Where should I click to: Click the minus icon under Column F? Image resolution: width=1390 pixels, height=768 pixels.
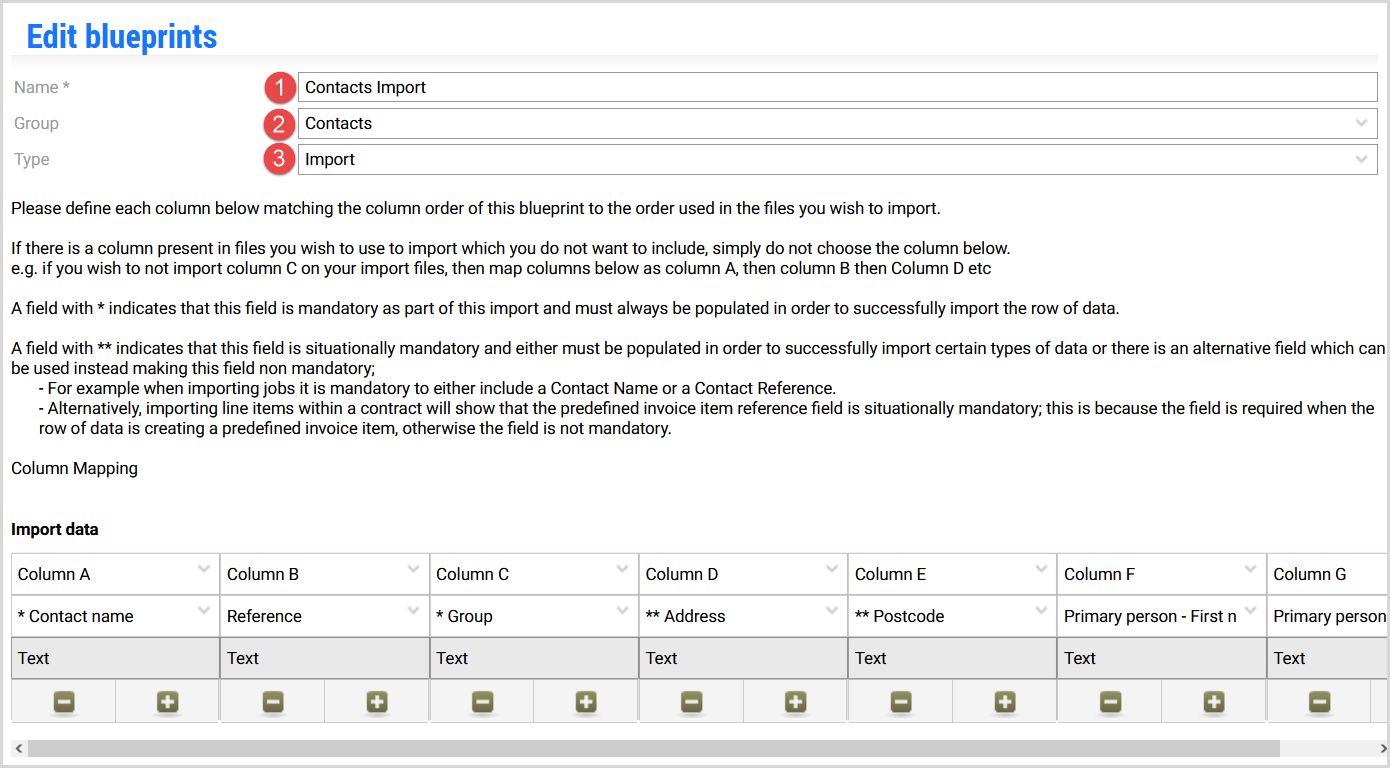(1110, 702)
